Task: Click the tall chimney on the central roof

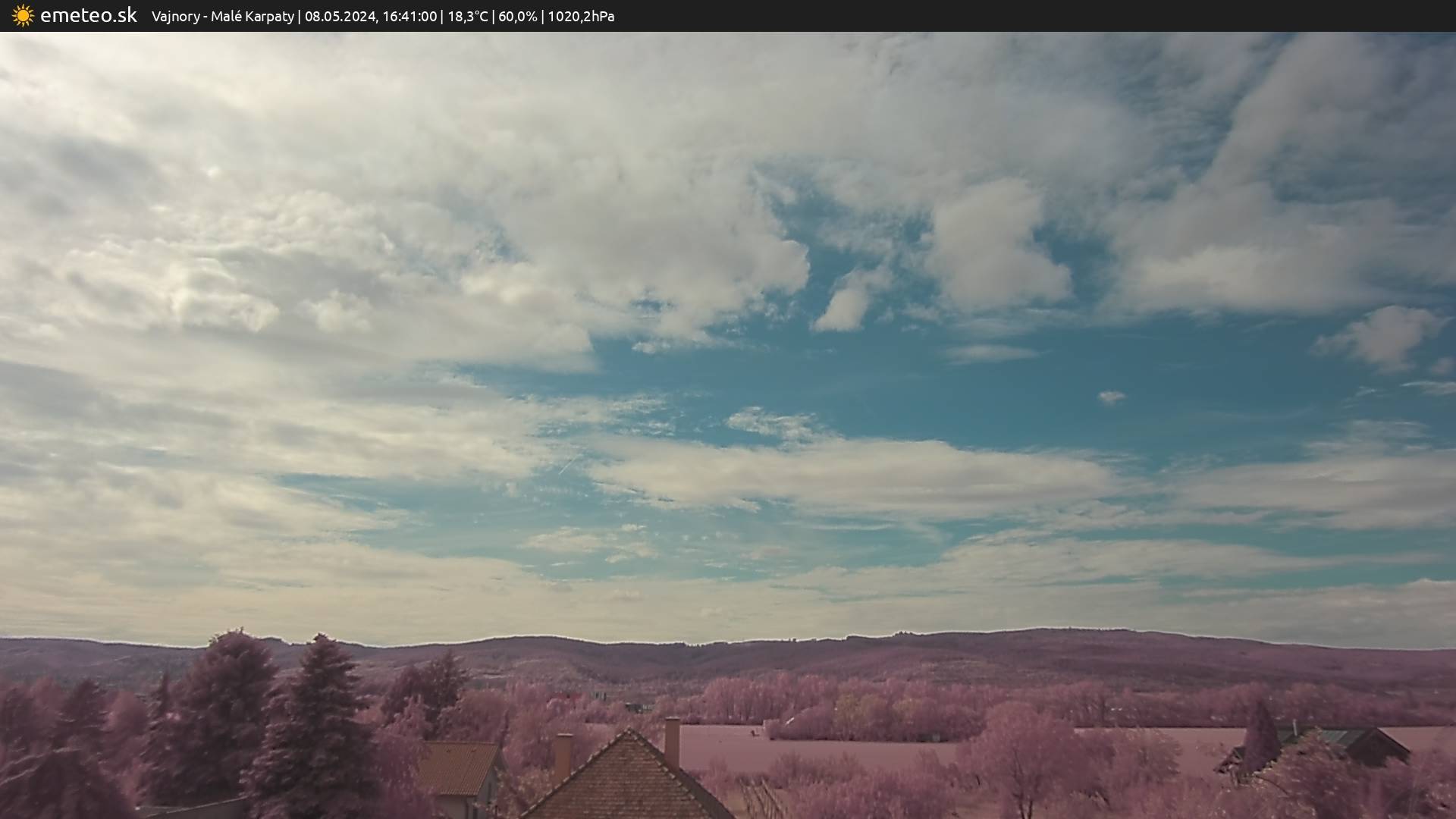Action: pos(672,741)
